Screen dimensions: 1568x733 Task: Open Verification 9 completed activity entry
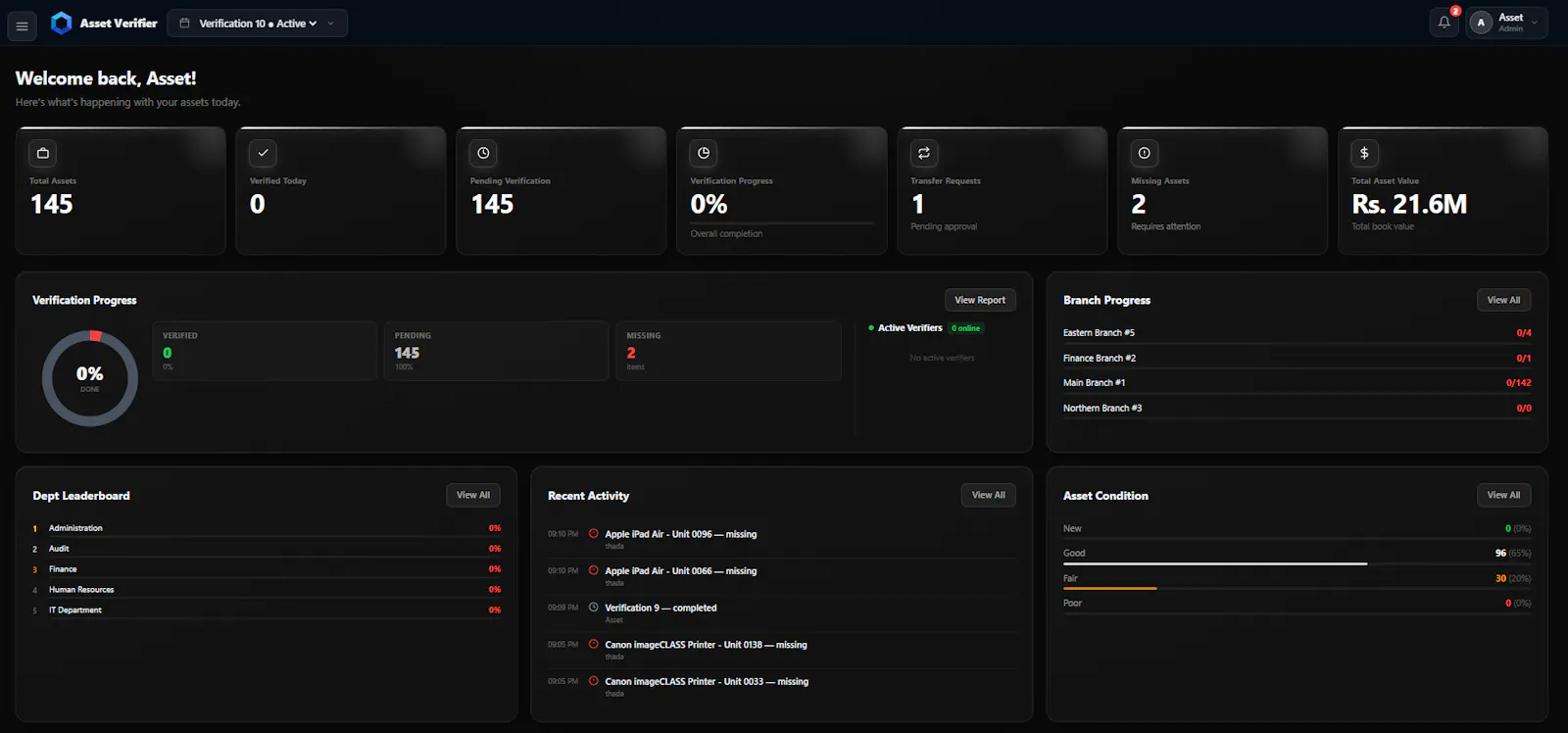point(781,612)
